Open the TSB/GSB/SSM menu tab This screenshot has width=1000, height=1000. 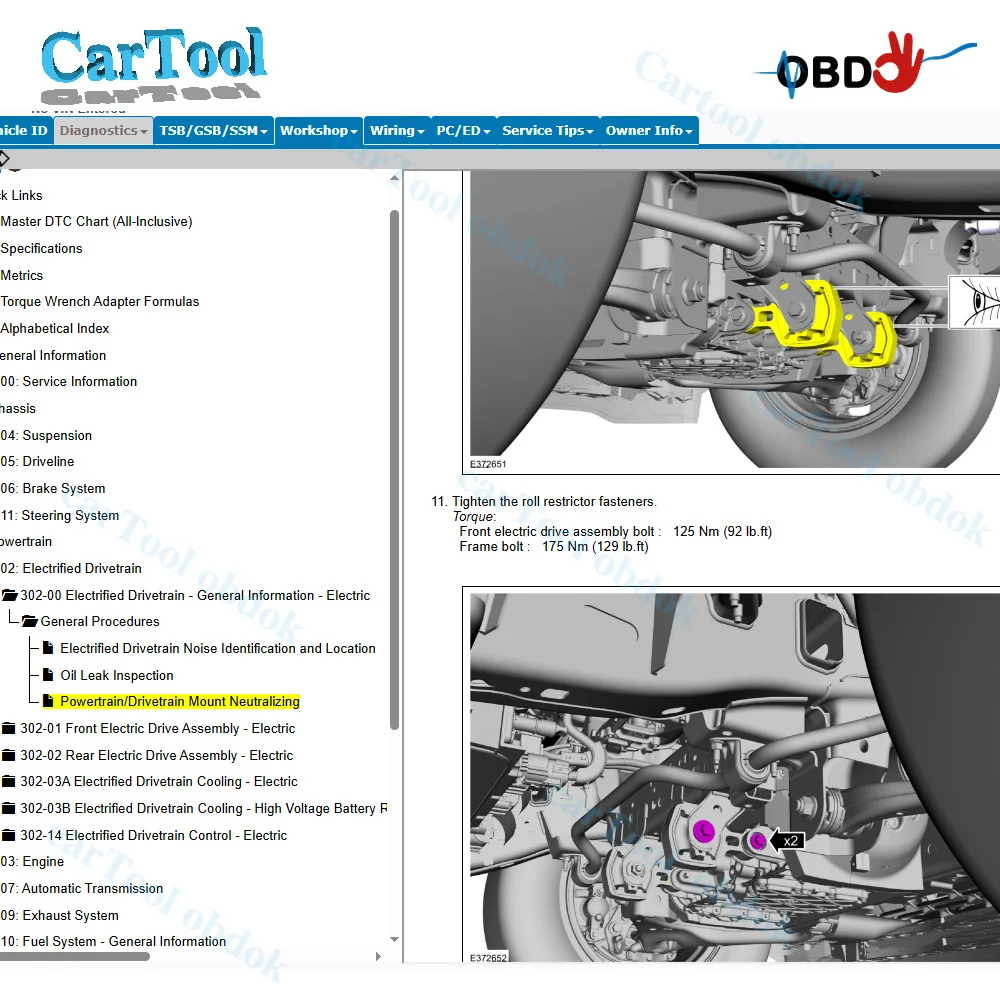point(214,131)
